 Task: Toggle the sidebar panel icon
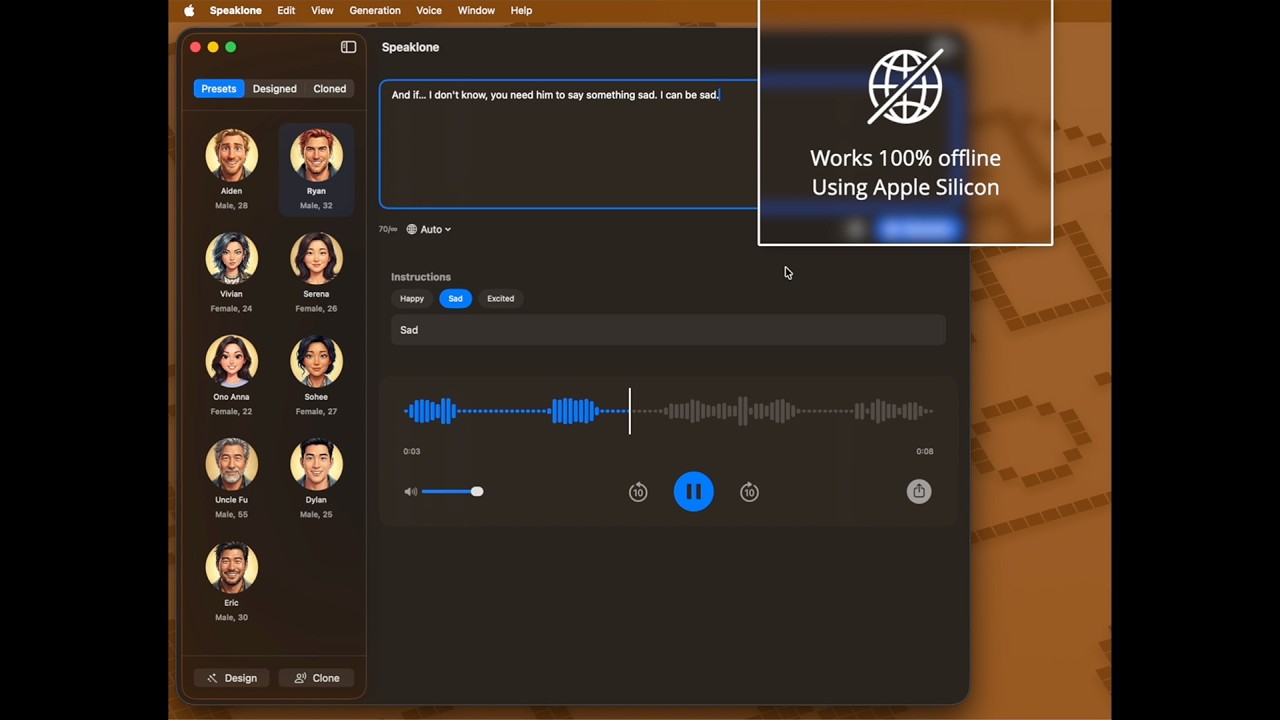click(x=348, y=47)
